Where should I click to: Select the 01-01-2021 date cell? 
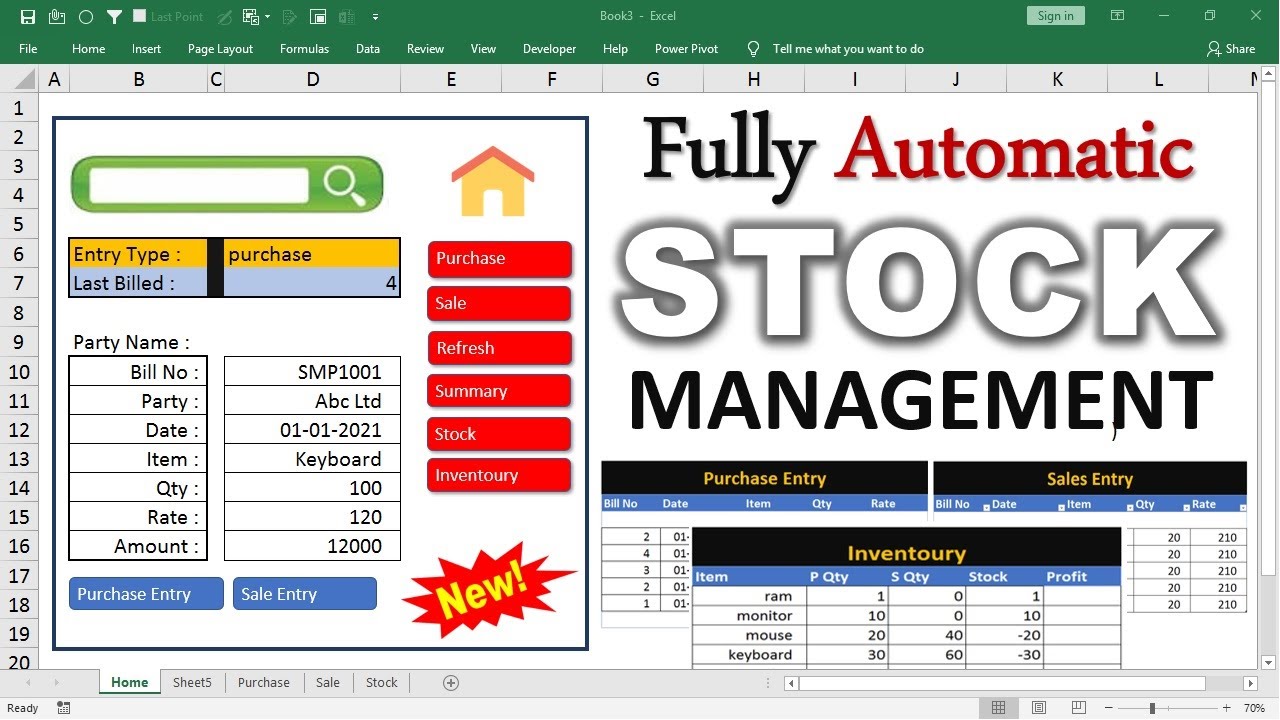point(312,430)
